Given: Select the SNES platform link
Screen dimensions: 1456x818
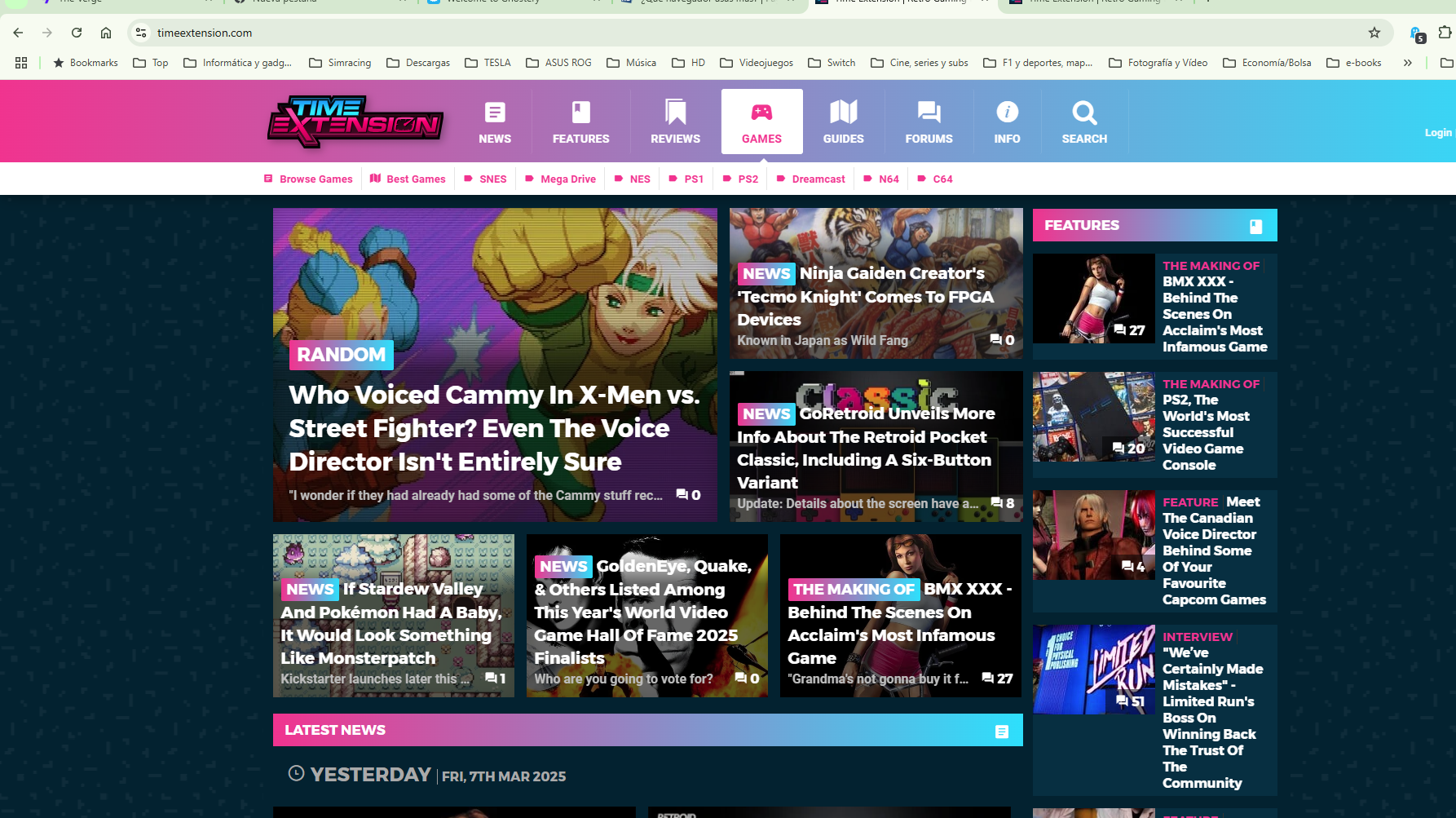Looking at the screenshot, I should [485, 179].
